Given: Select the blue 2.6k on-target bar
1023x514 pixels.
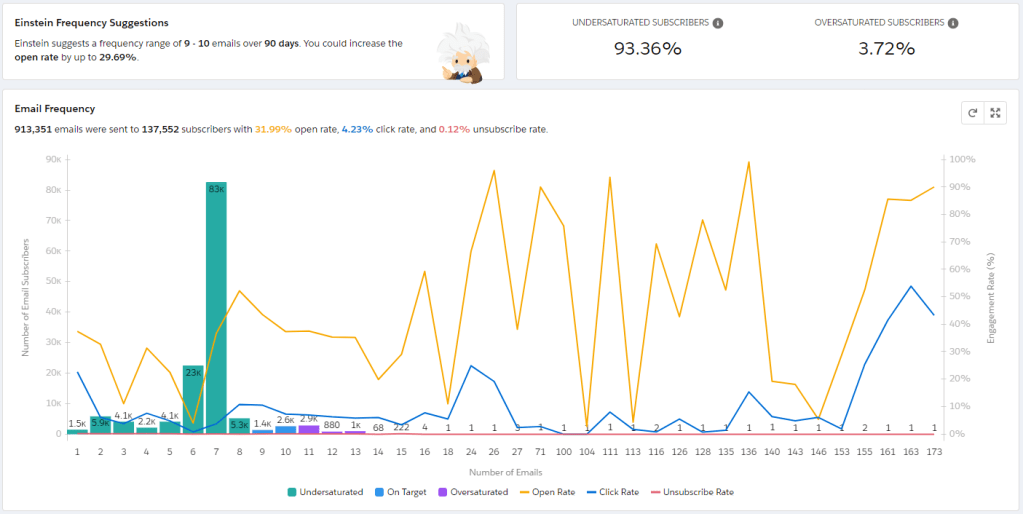Looking at the screenshot, I should [286, 430].
